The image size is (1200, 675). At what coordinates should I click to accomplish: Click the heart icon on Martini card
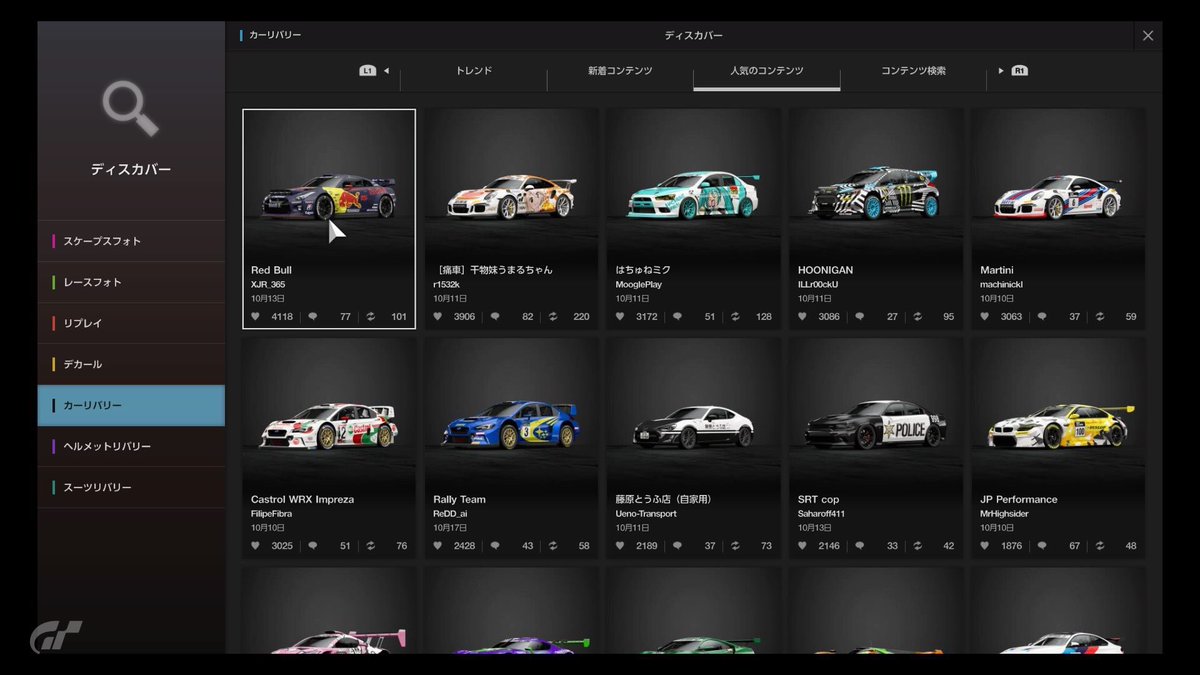984,317
